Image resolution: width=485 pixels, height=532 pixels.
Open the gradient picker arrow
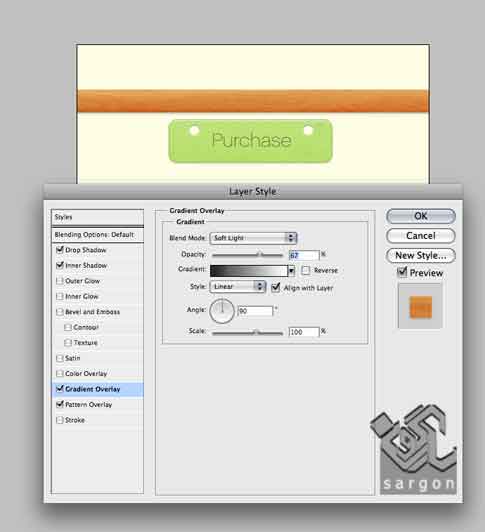[291, 270]
